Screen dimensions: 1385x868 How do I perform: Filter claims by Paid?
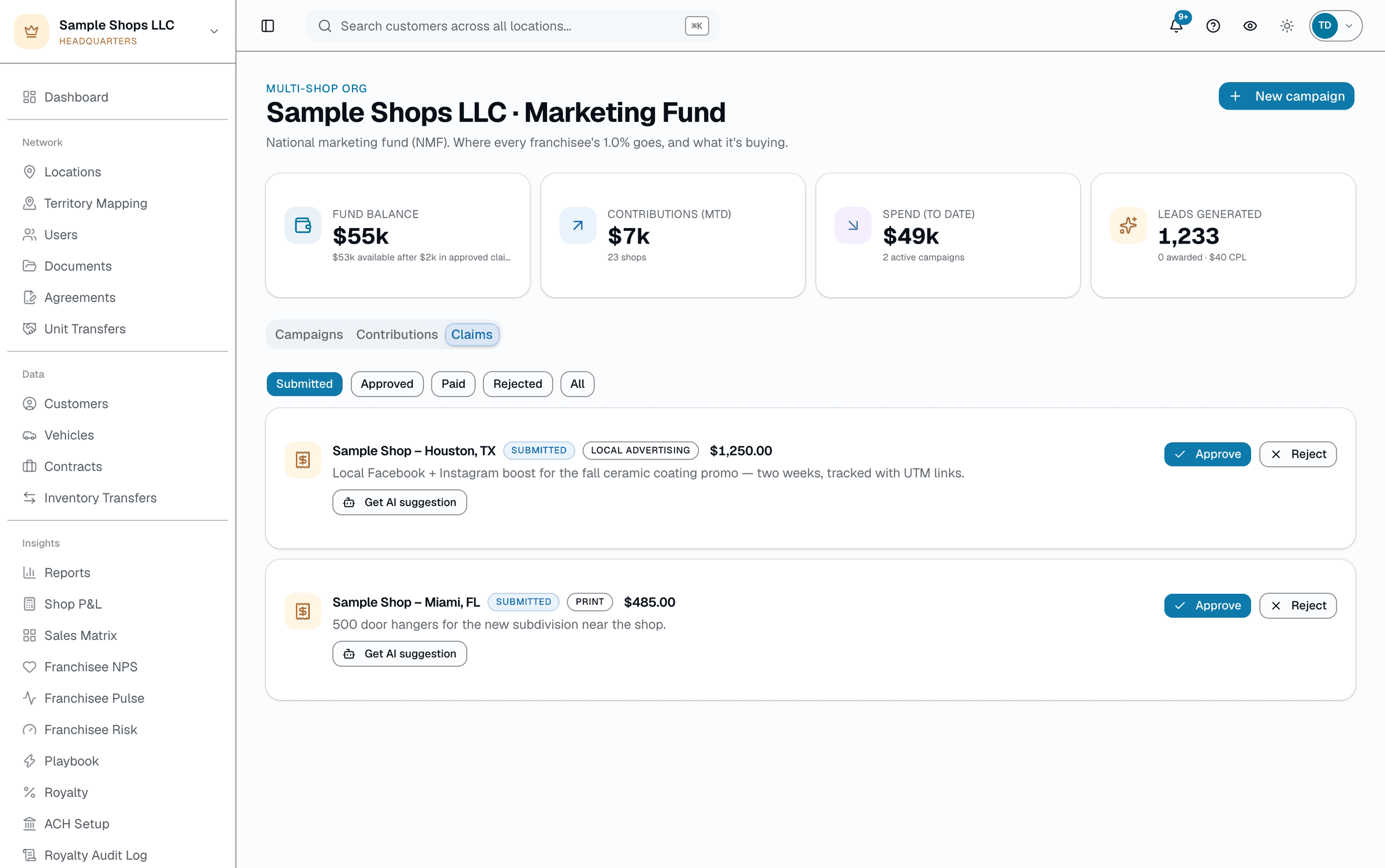pyautogui.click(x=453, y=384)
